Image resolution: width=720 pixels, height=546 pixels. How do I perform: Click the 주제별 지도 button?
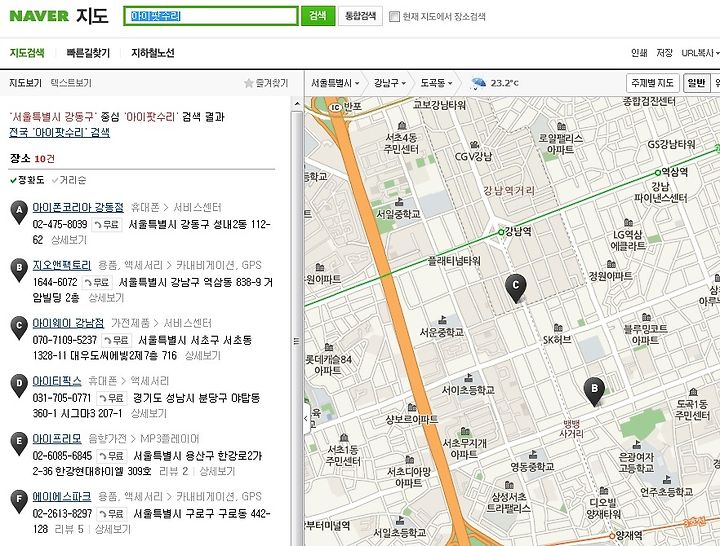pos(652,83)
